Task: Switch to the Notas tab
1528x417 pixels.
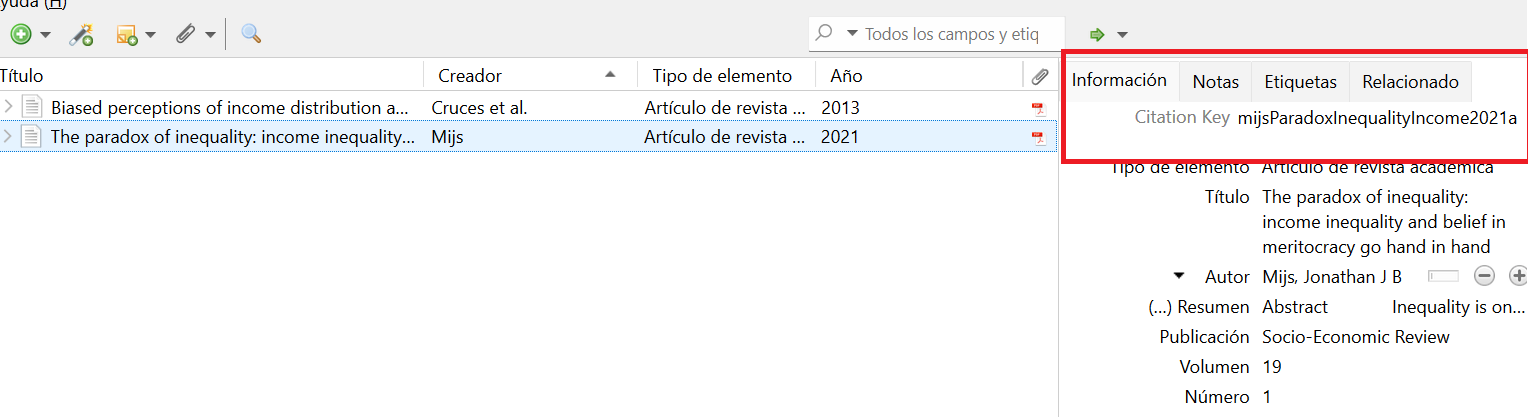Action: 1215,82
